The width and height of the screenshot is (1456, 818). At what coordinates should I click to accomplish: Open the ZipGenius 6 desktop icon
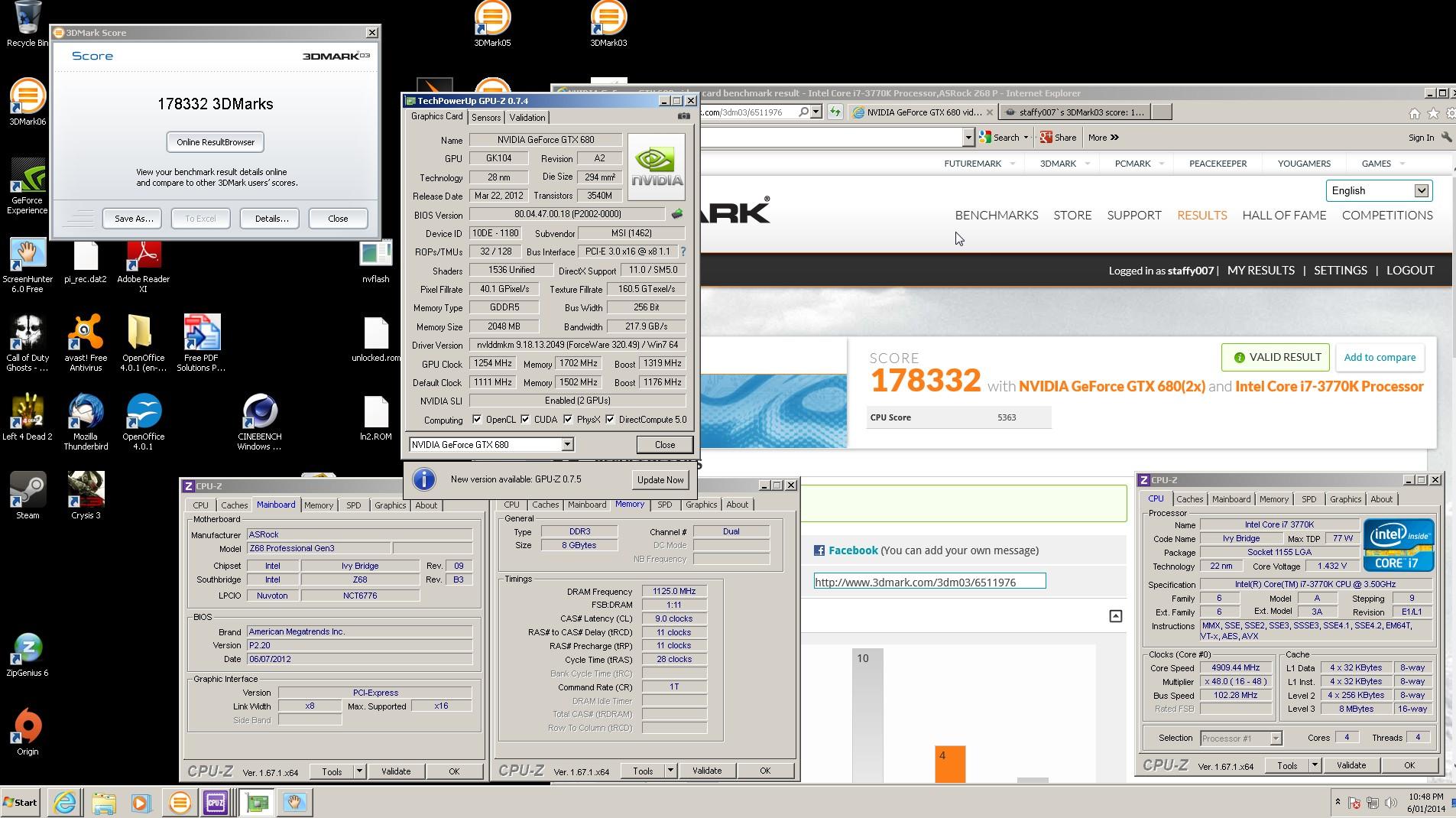pos(28,655)
